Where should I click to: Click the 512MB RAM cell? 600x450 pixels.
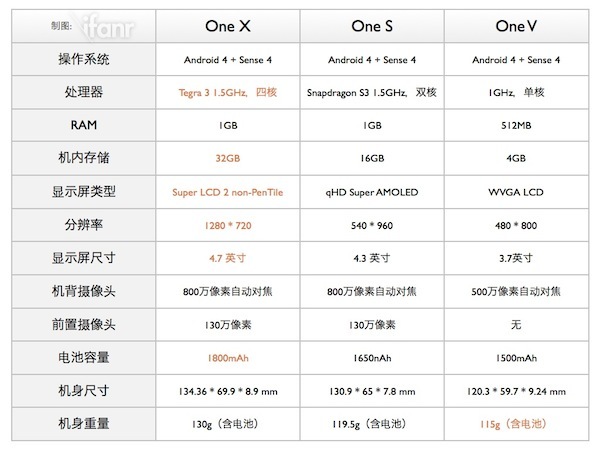pyautogui.click(x=516, y=125)
